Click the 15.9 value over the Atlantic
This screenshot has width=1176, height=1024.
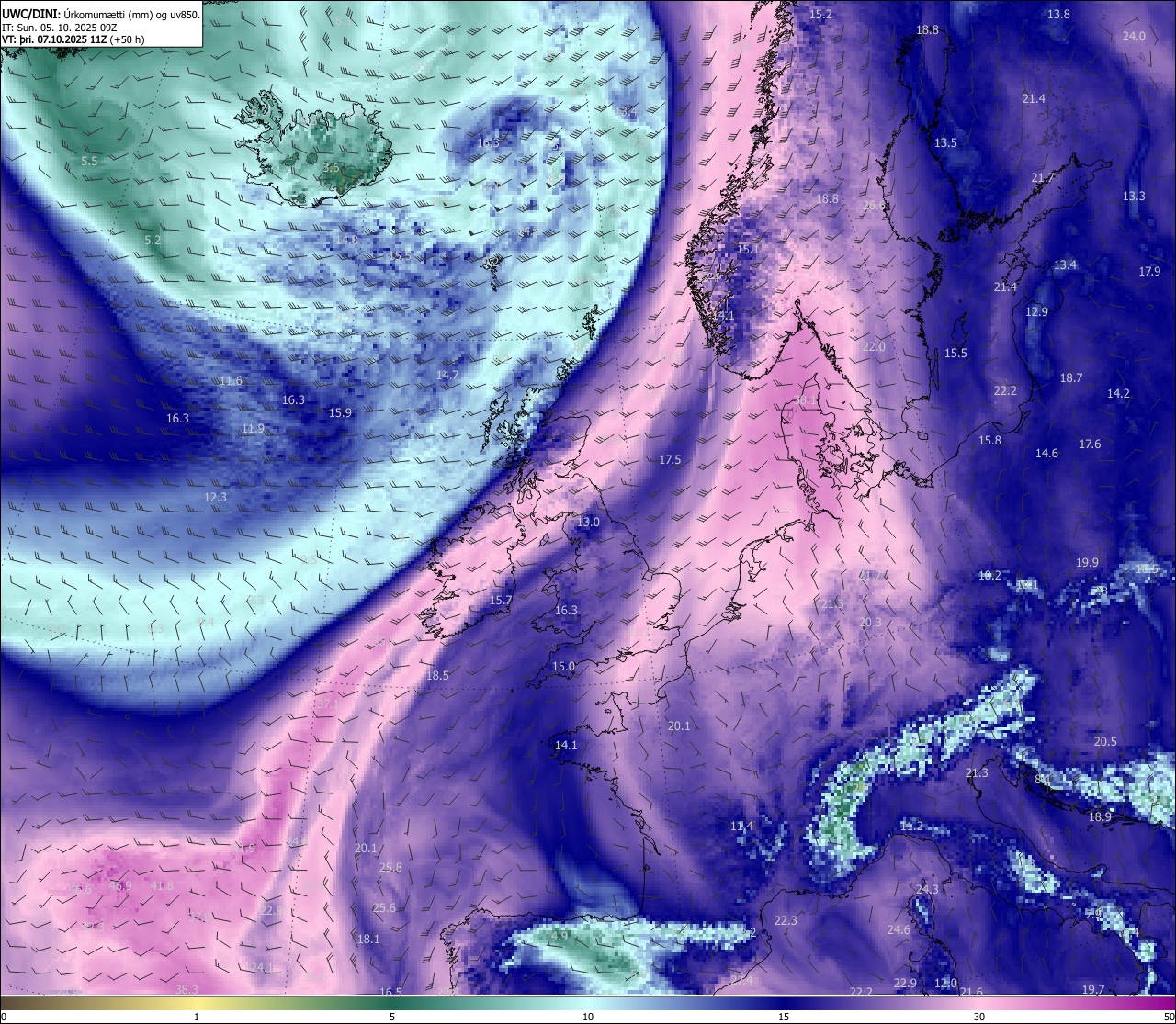pos(340,412)
